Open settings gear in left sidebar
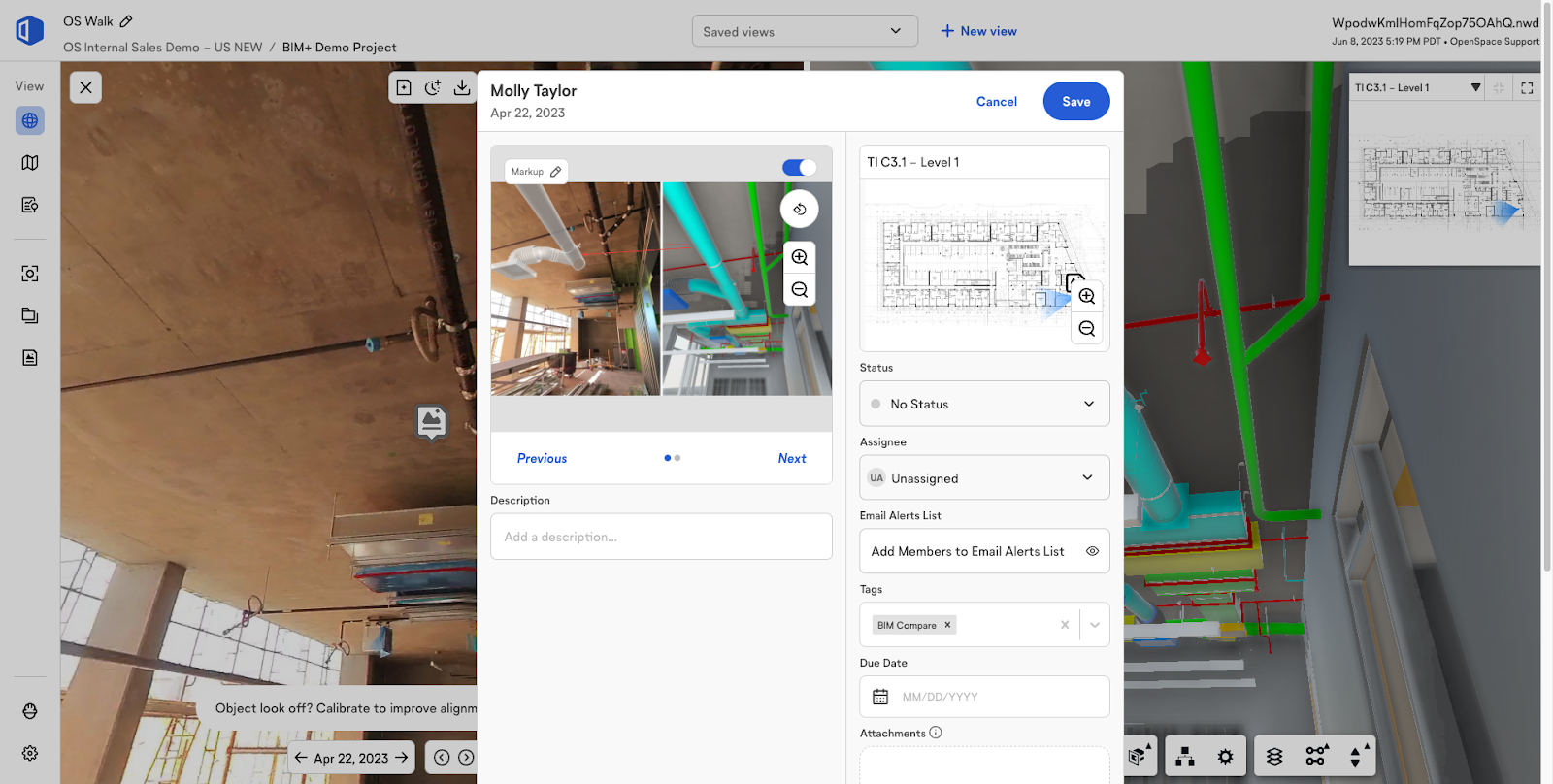Image resolution: width=1553 pixels, height=784 pixels. tap(30, 753)
